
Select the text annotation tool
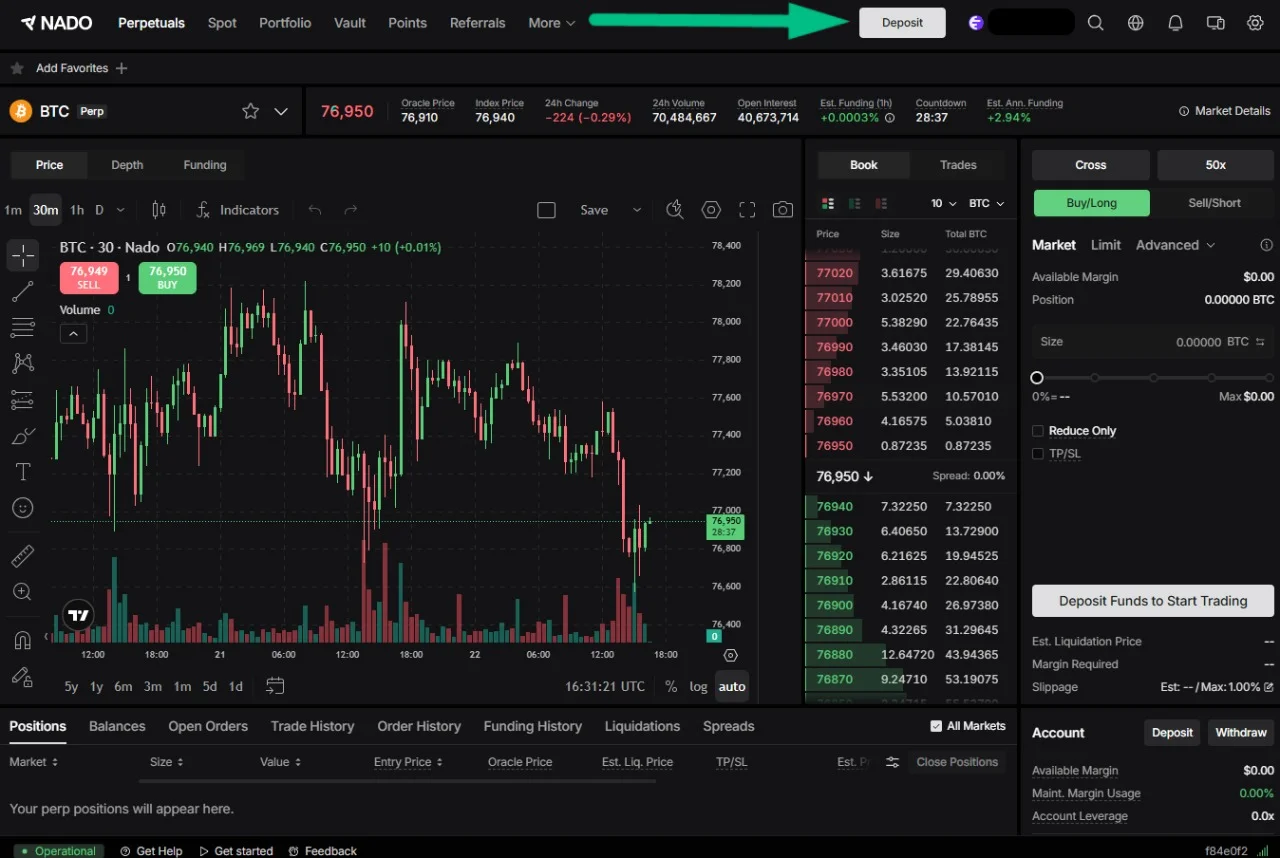(x=22, y=472)
